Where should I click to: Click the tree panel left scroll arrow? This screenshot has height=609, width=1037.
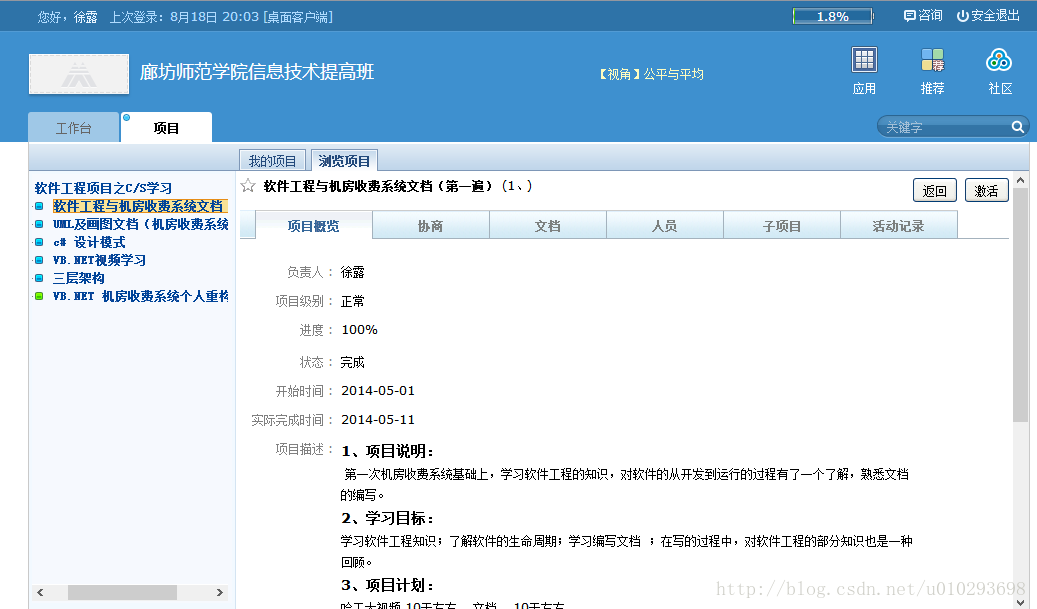(x=40, y=592)
